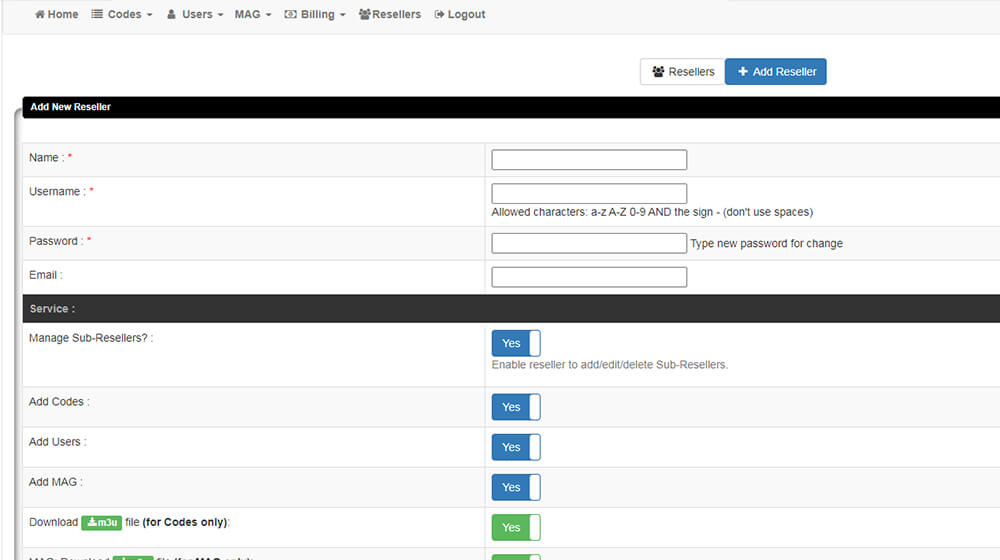This screenshot has height=560, width=1000.
Task: Open the Resellers list button
Action: [682, 72]
